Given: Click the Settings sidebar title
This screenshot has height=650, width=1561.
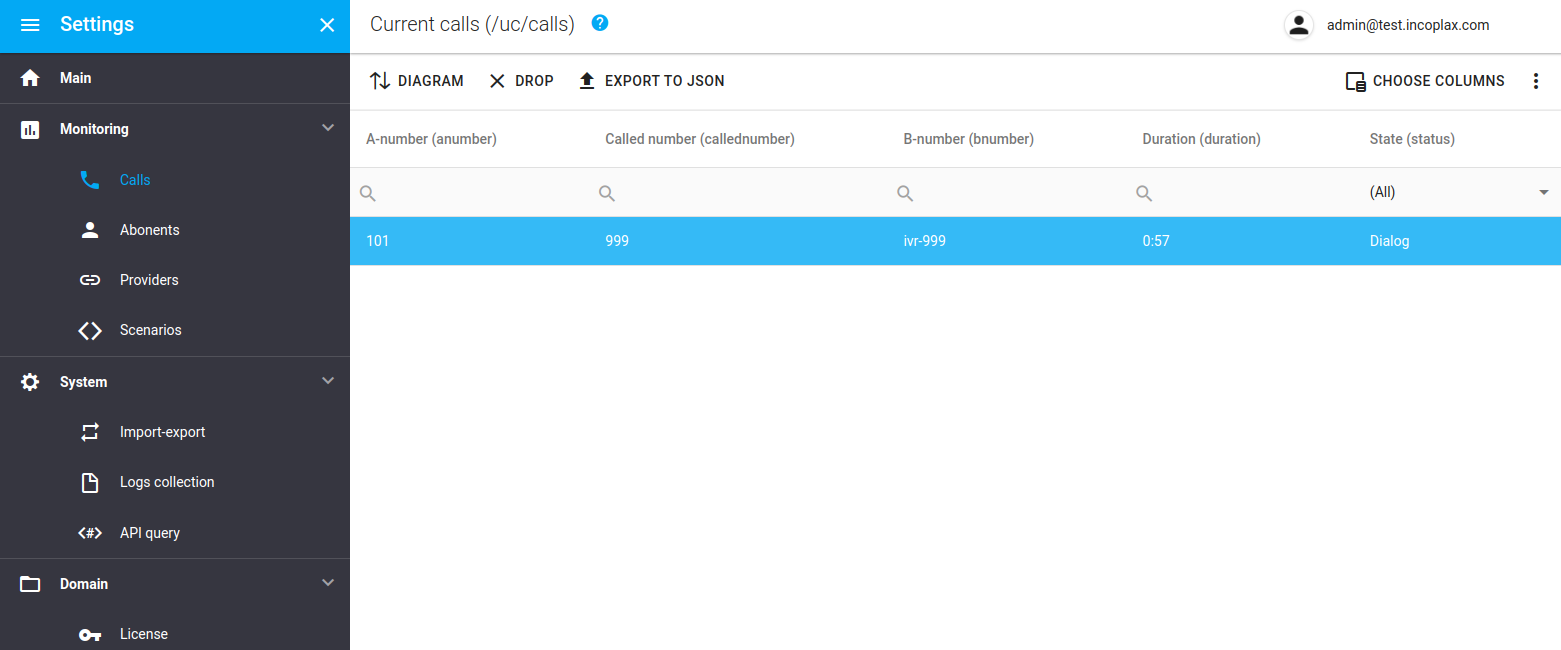Looking at the screenshot, I should 97,24.
